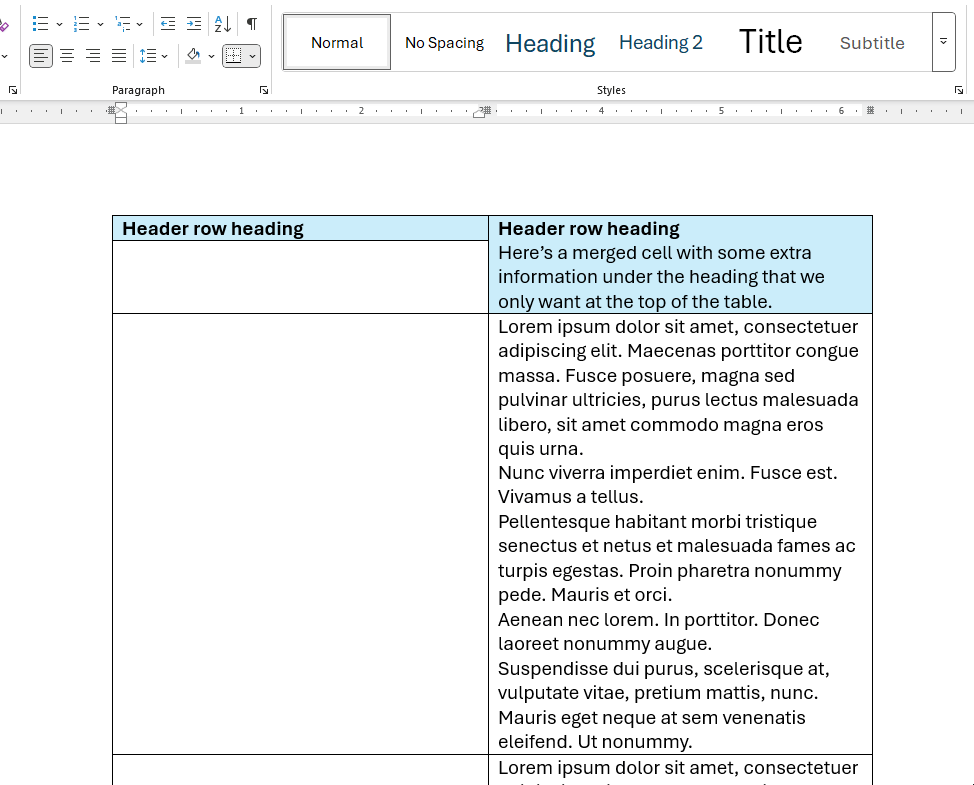Center align the paragraph text
The width and height of the screenshot is (974, 785).
pos(67,56)
